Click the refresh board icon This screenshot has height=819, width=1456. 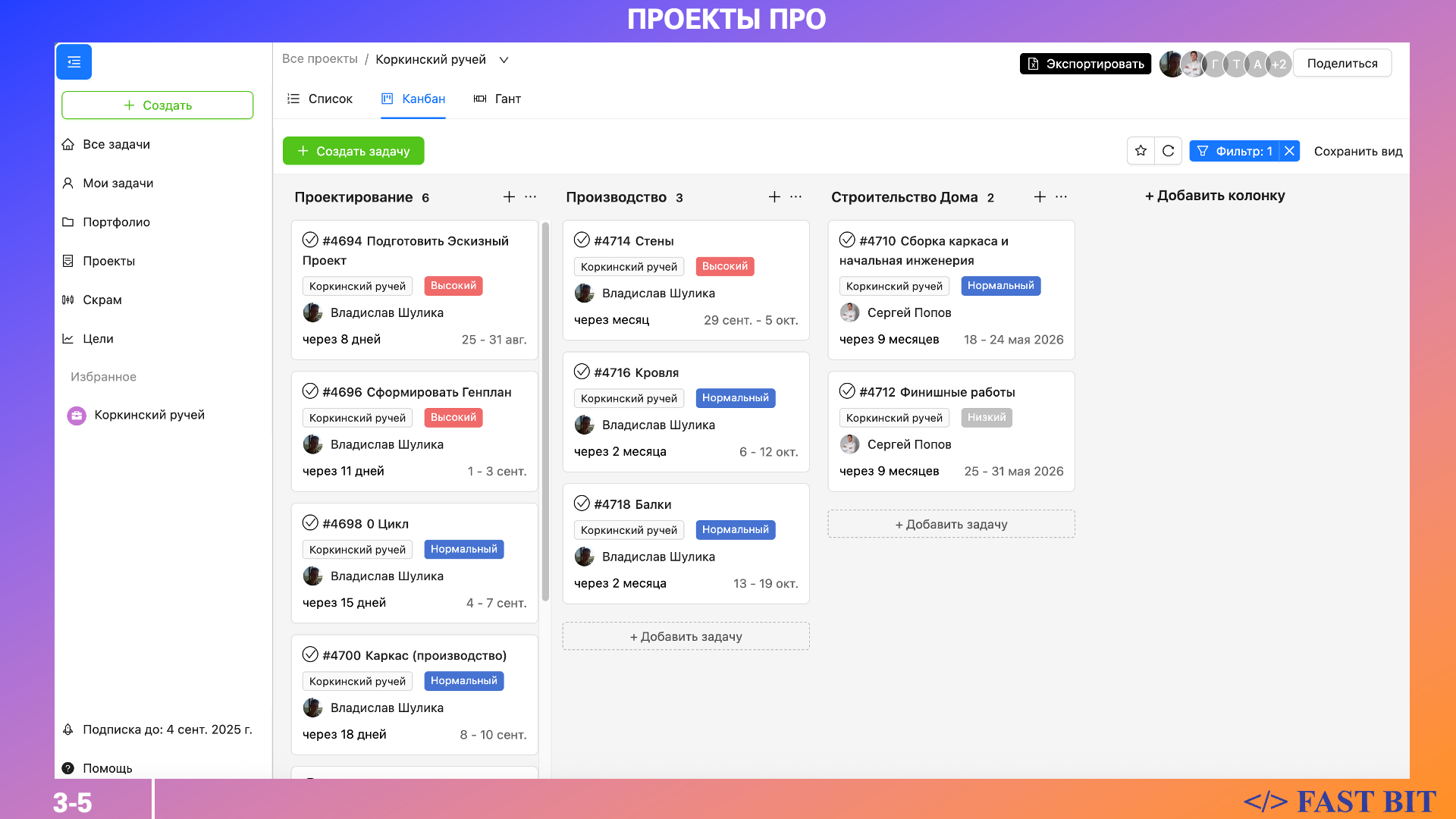tap(1168, 151)
